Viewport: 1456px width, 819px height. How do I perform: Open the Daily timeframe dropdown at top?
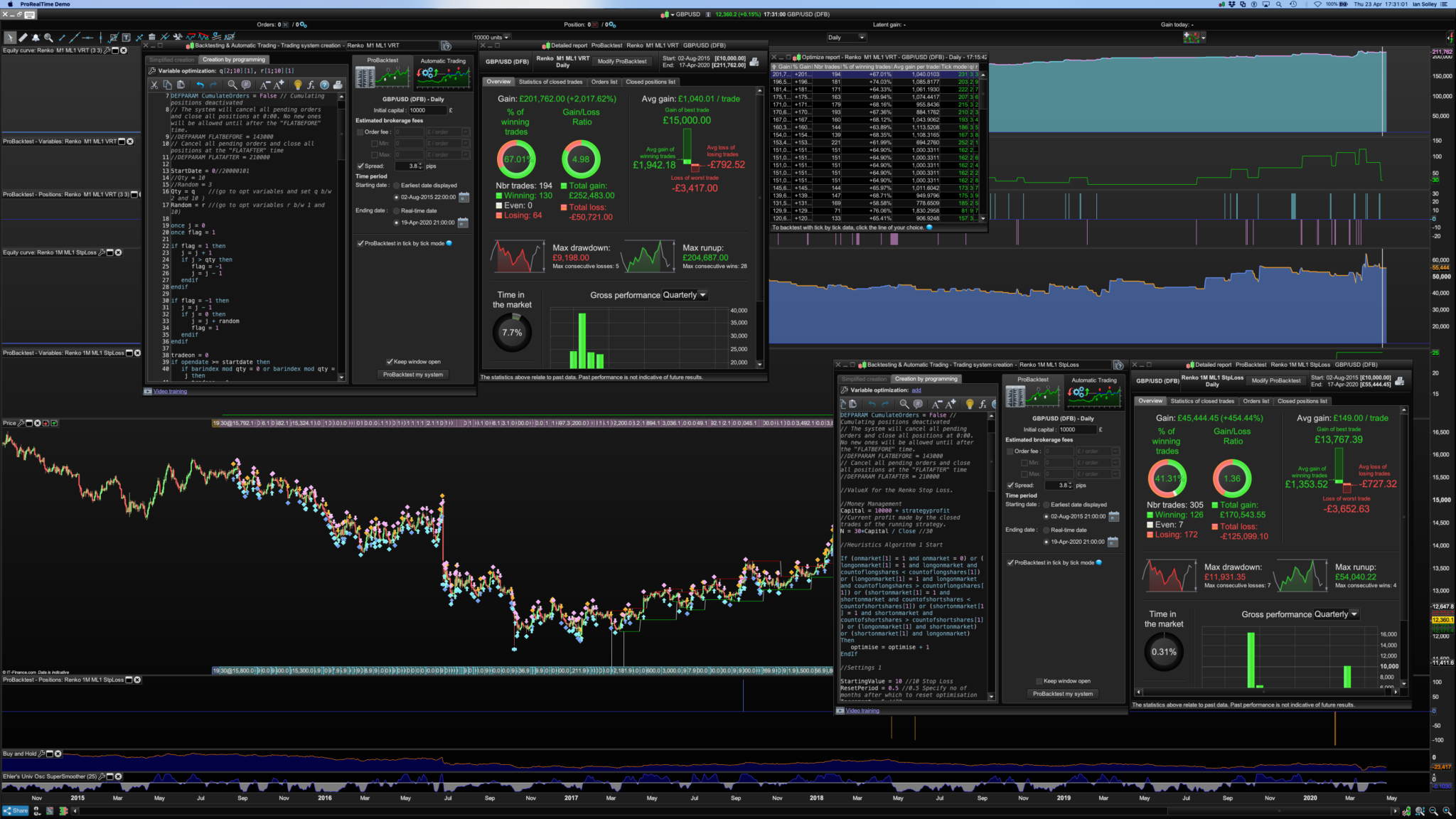click(846, 38)
